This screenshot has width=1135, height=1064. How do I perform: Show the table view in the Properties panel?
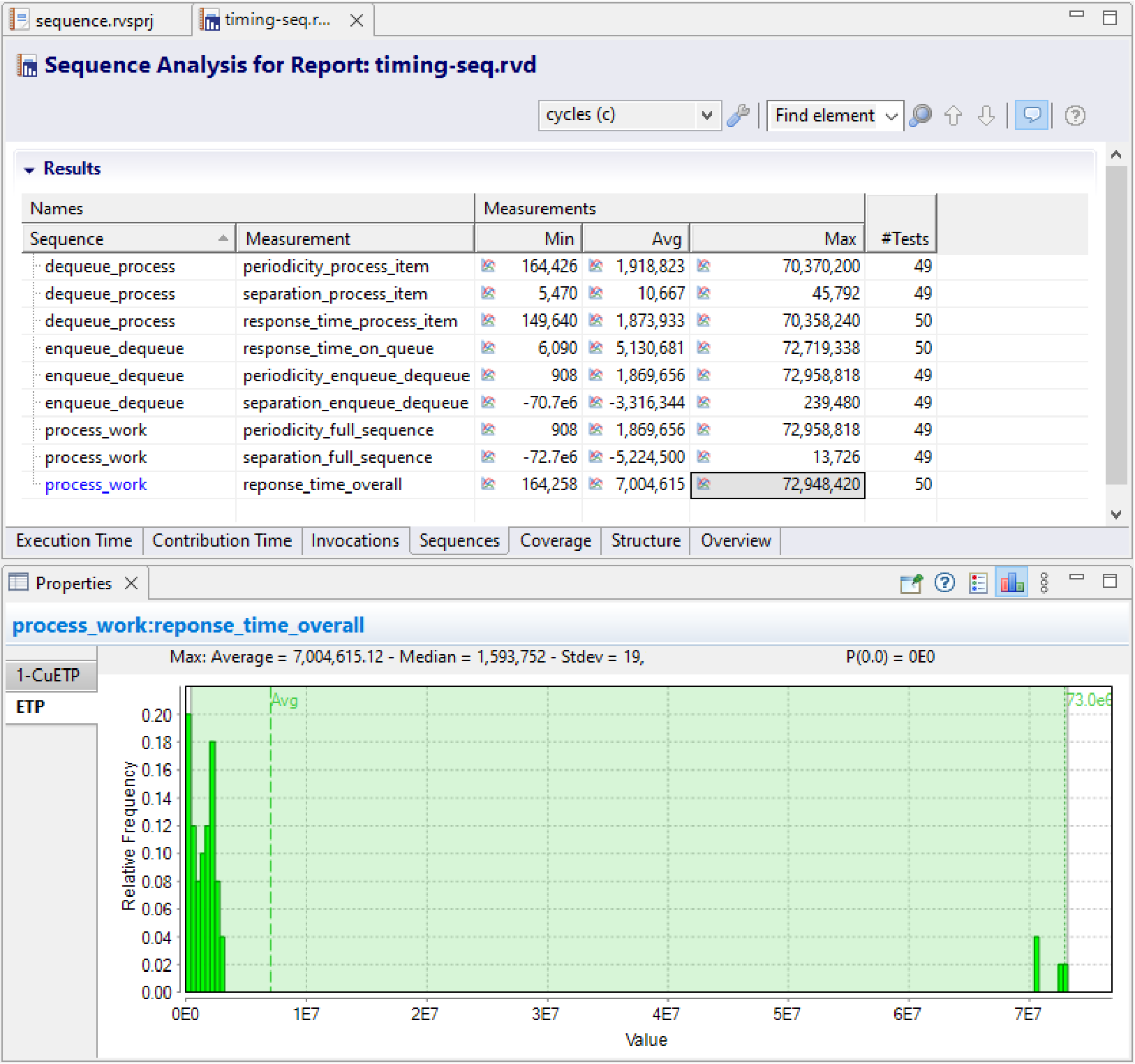(x=979, y=583)
